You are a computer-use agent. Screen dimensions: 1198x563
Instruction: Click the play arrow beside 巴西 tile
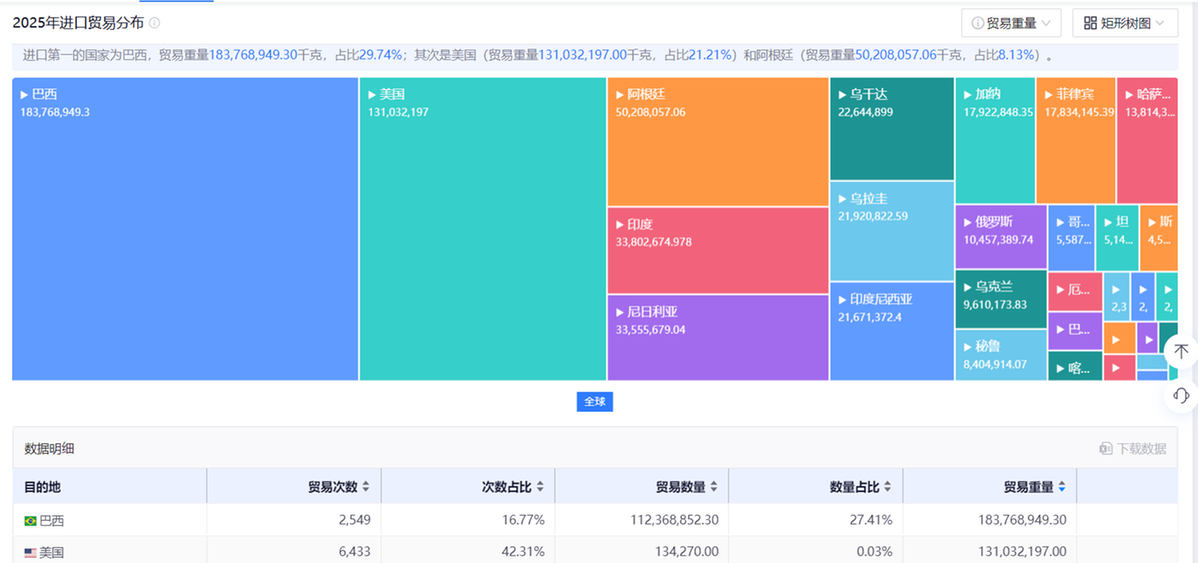(x=24, y=94)
